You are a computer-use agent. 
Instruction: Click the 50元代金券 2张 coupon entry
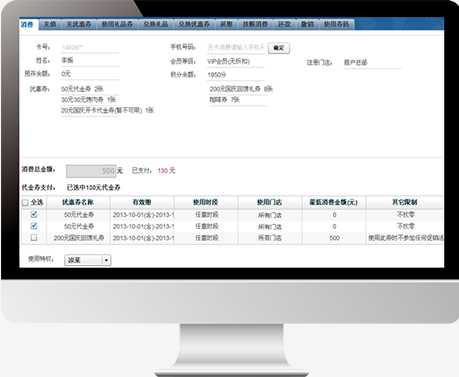coord(82,89)
